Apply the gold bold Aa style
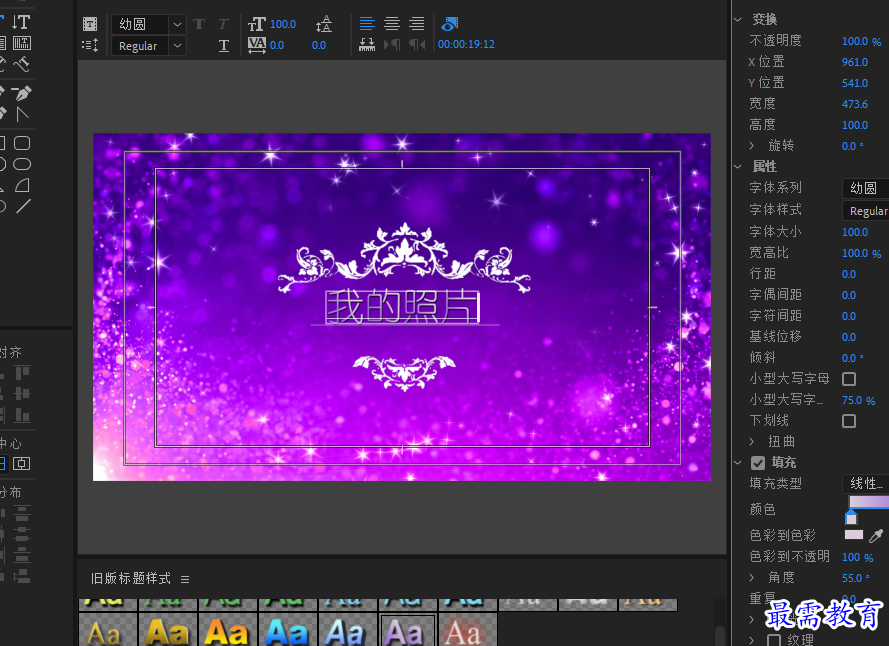The width and height of the screenshot is (889, 646). [x=167, y=631]
